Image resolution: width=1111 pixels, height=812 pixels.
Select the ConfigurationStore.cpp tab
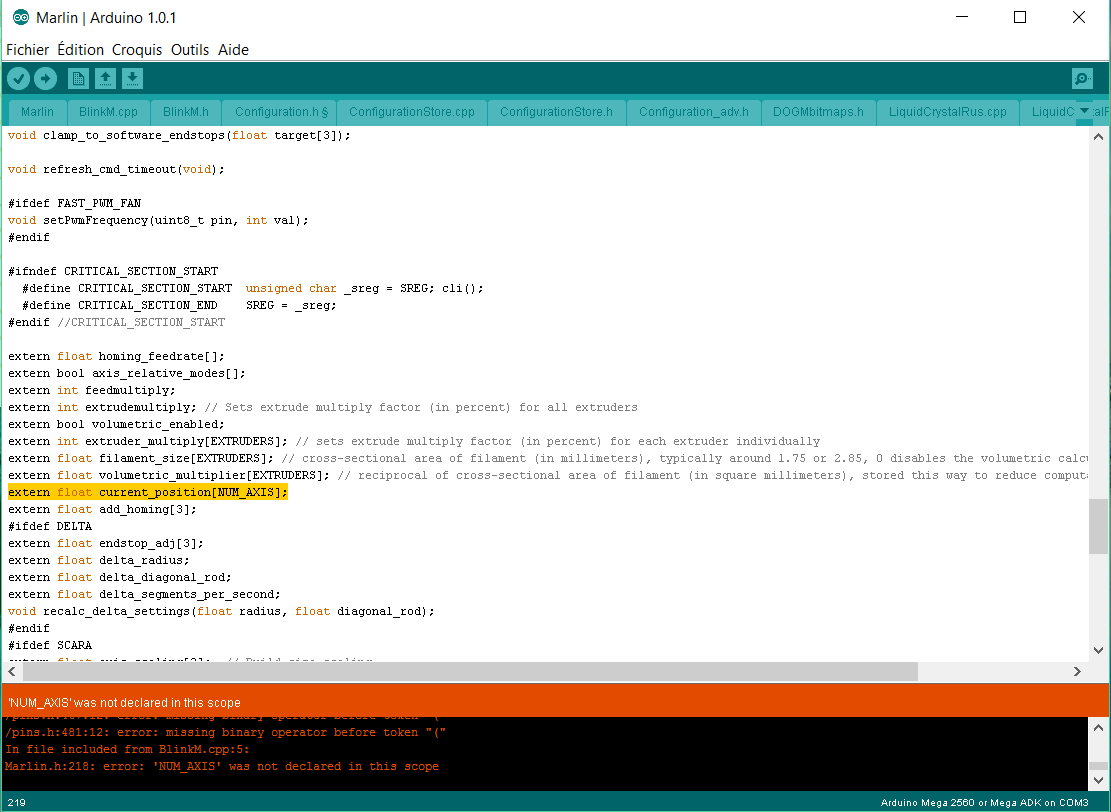coord(412,112)
